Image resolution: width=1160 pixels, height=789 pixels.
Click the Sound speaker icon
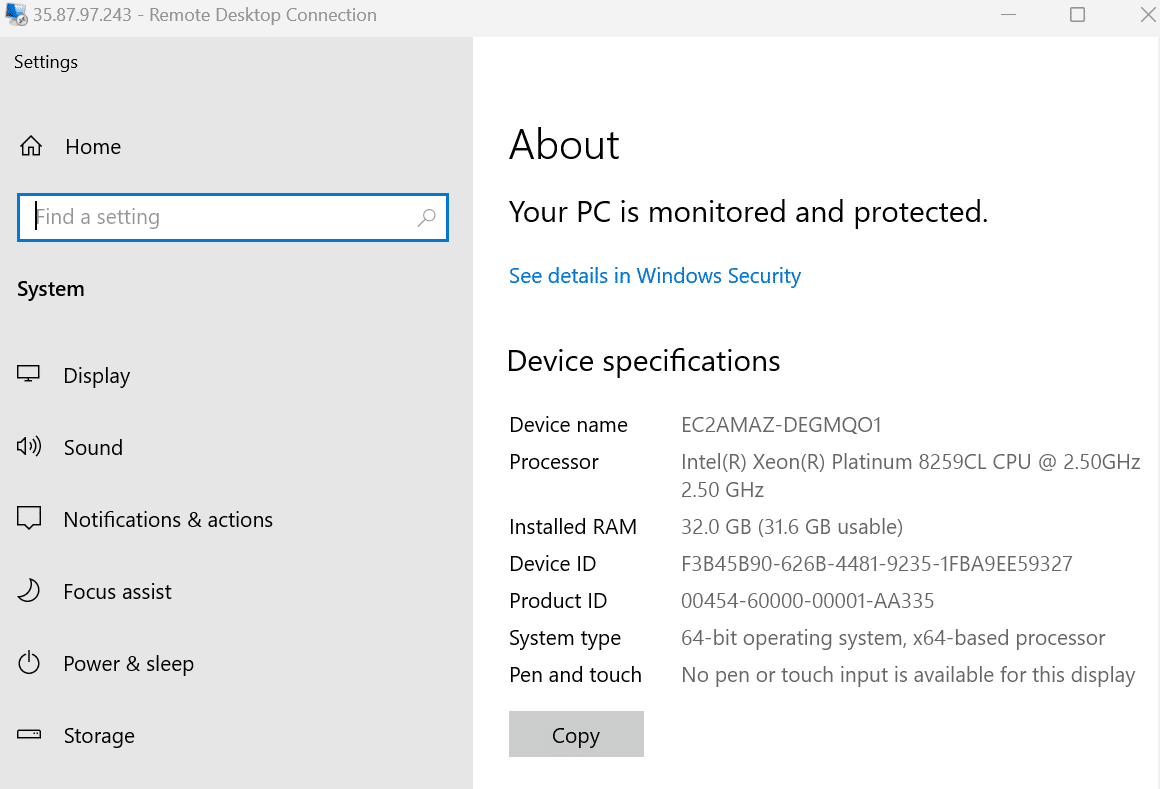[29, 447]
